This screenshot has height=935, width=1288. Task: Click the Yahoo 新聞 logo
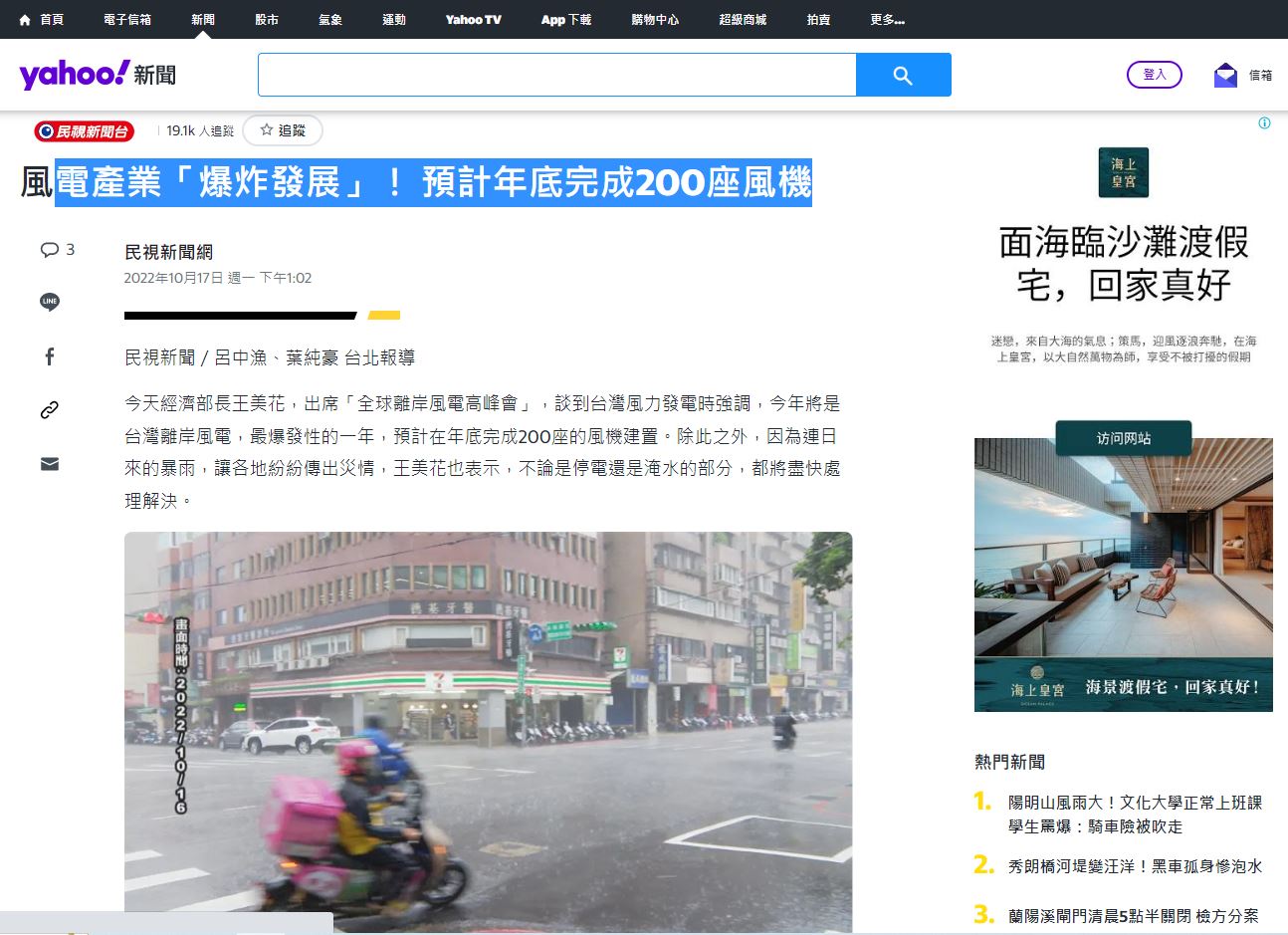pos(98,75)
